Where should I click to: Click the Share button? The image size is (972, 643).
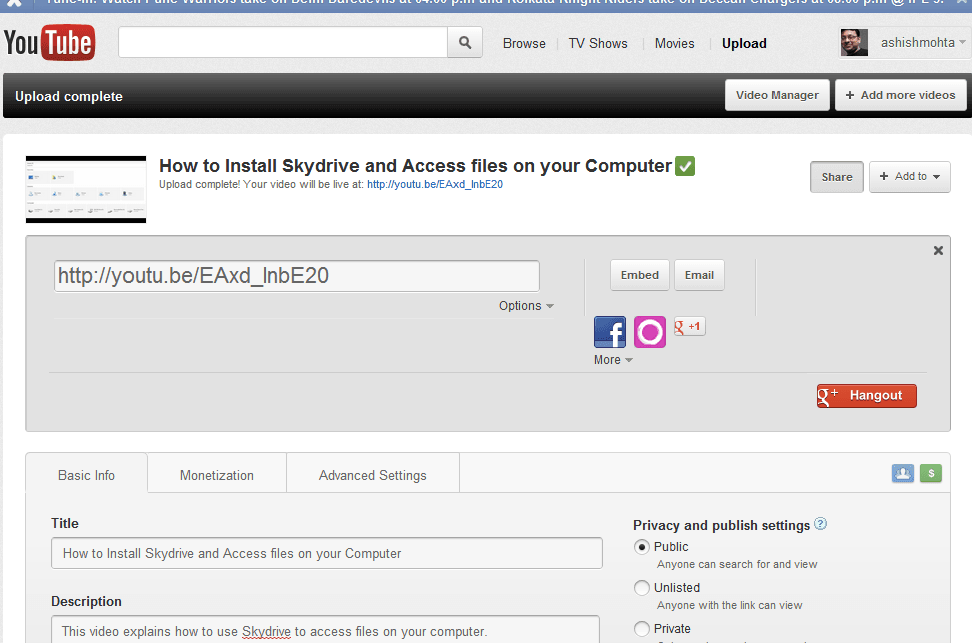tap(837, 177)
